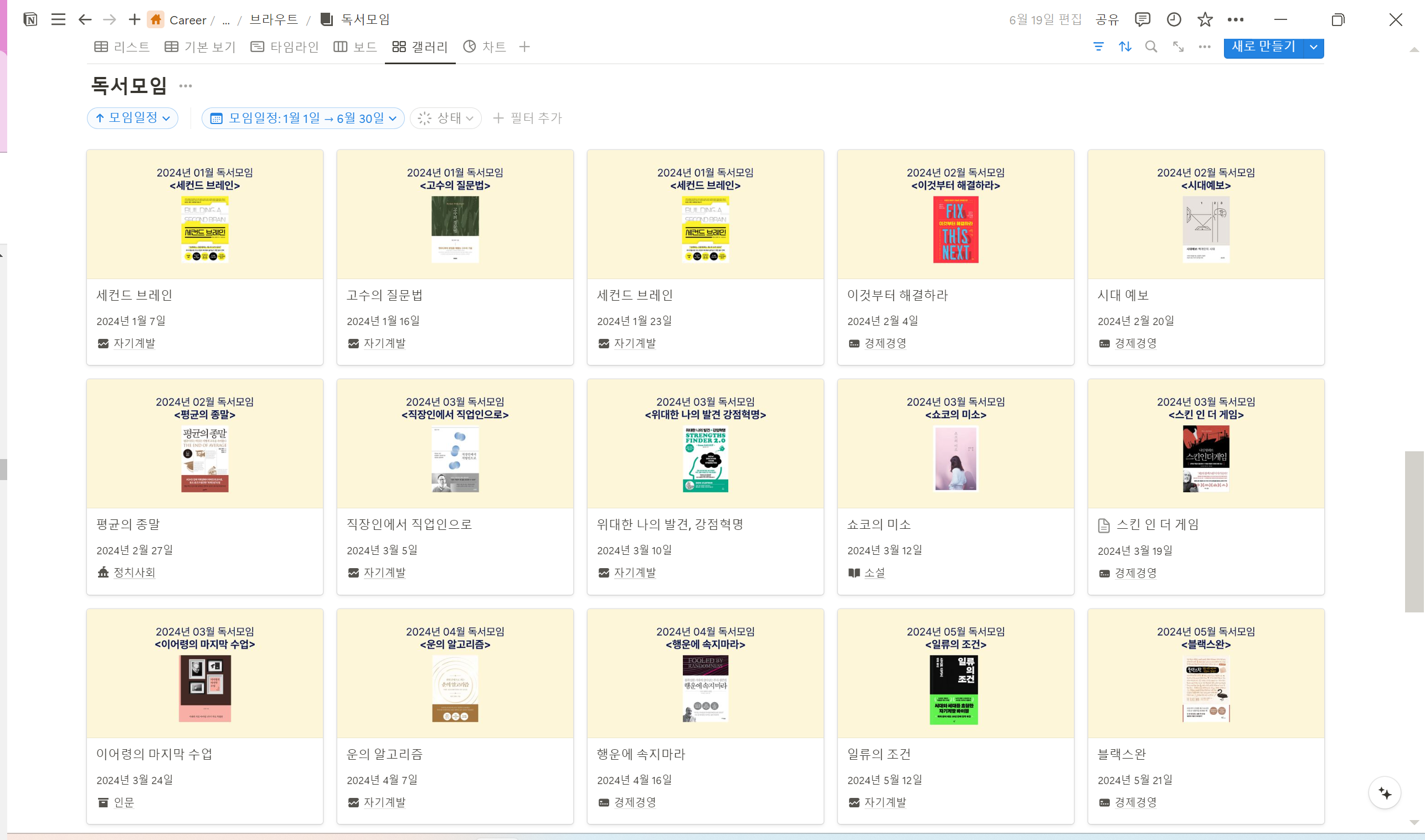Navigate back with left arrow
This screenshot has width=1425, height=840.
(x=85, y=19)
